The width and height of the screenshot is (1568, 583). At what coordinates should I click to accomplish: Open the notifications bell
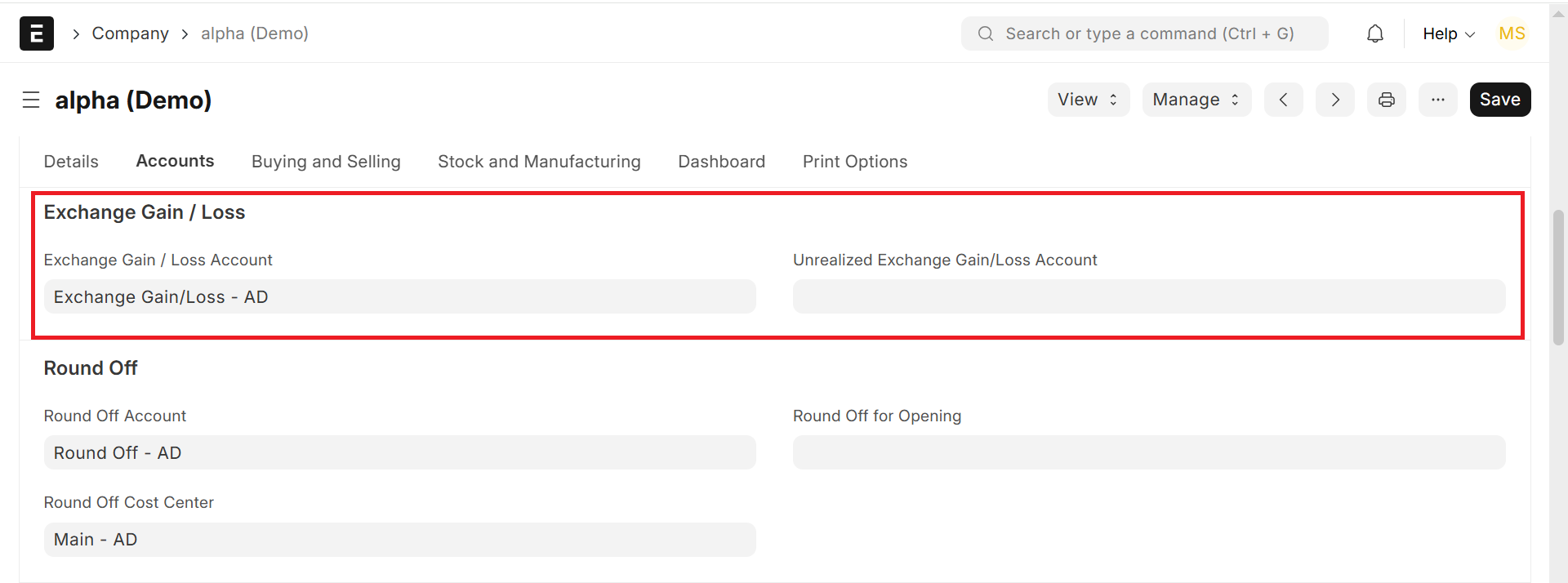(x=1375, y=33)
